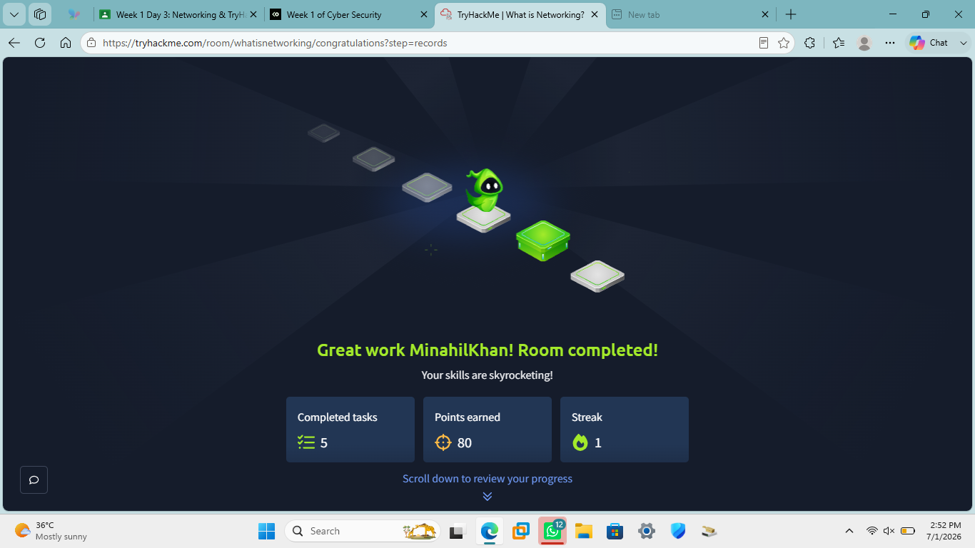975x548 pixels.
Task: Click 'Your skills are skyrocketing!' text
Action: [x=487, y=375]
